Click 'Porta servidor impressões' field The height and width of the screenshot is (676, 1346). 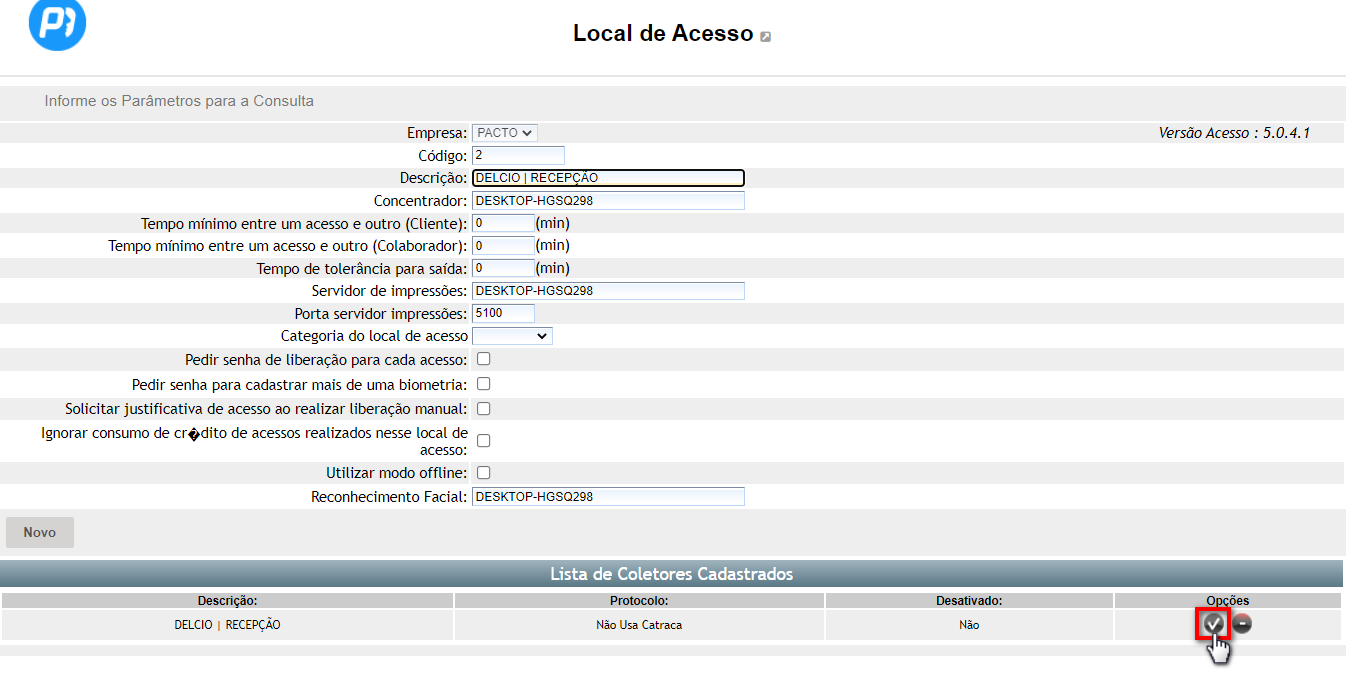coord(503,313)
